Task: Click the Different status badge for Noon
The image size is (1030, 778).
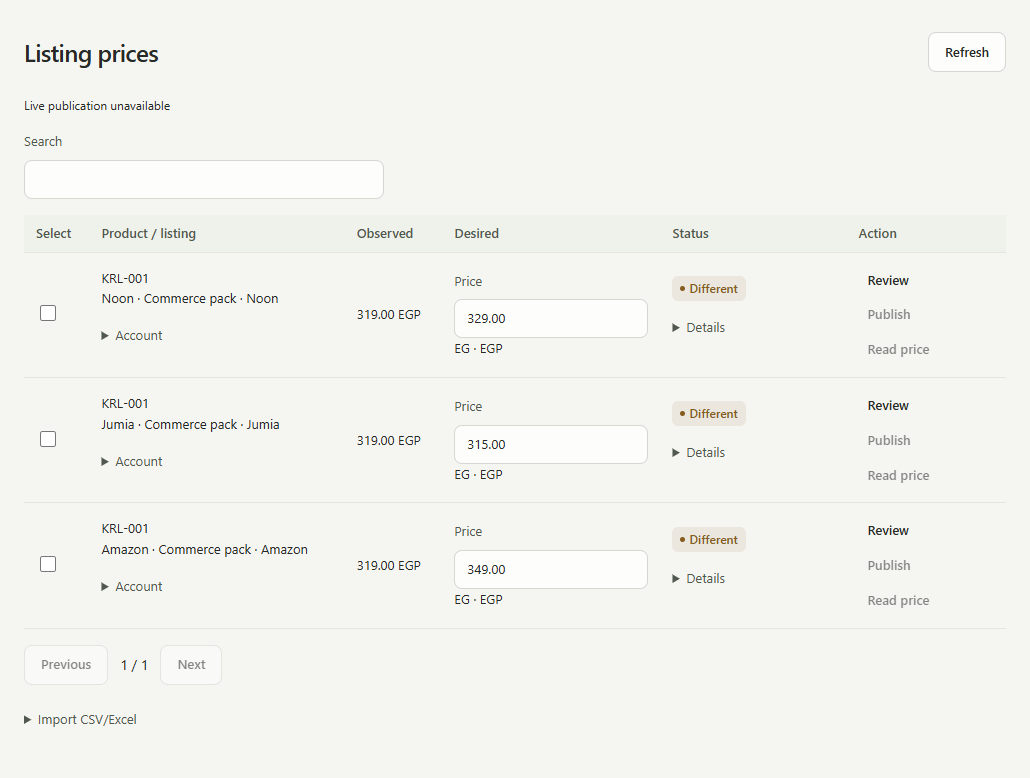Action: point(709,288)
